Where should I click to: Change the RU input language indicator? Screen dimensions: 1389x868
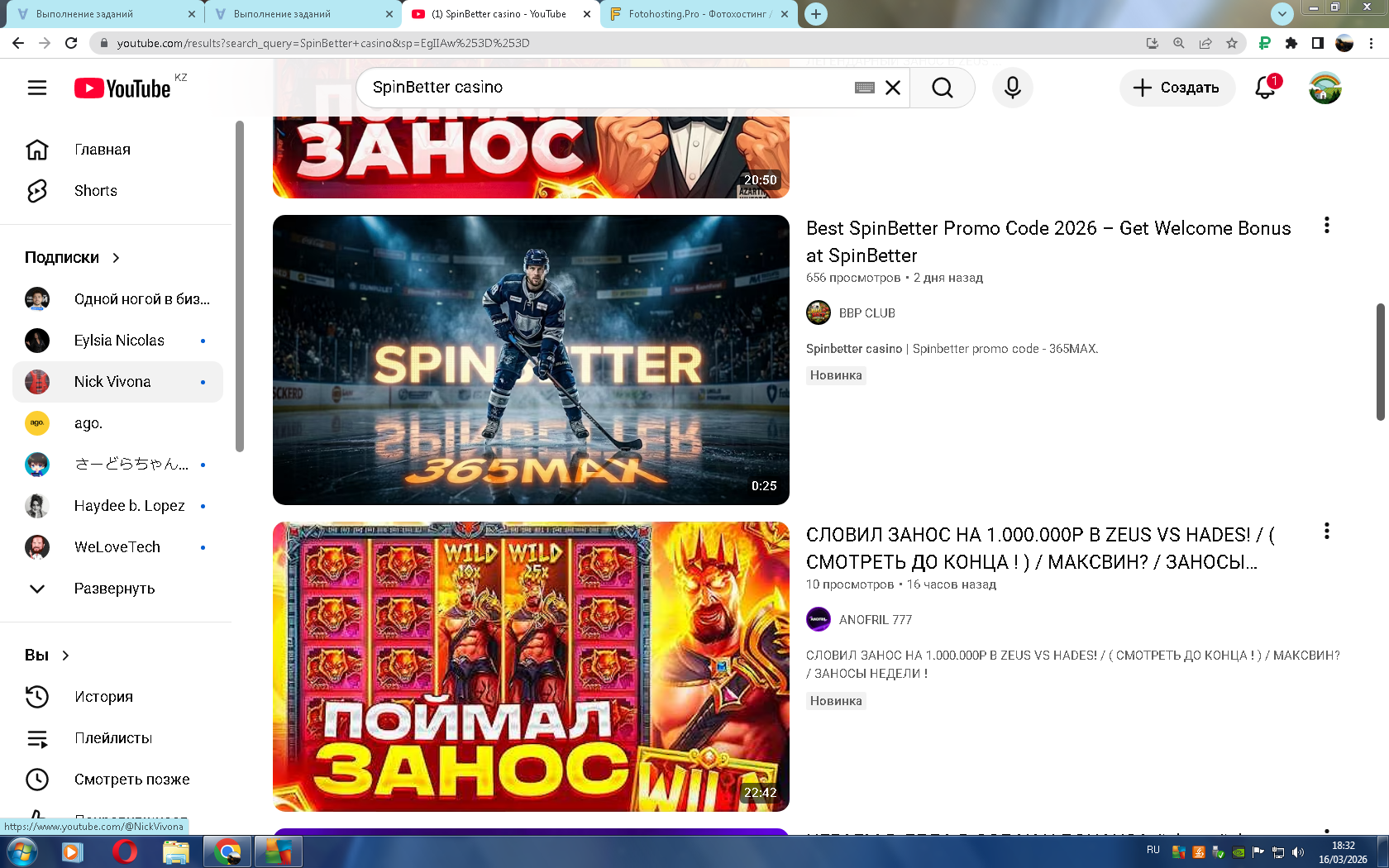1153,850
